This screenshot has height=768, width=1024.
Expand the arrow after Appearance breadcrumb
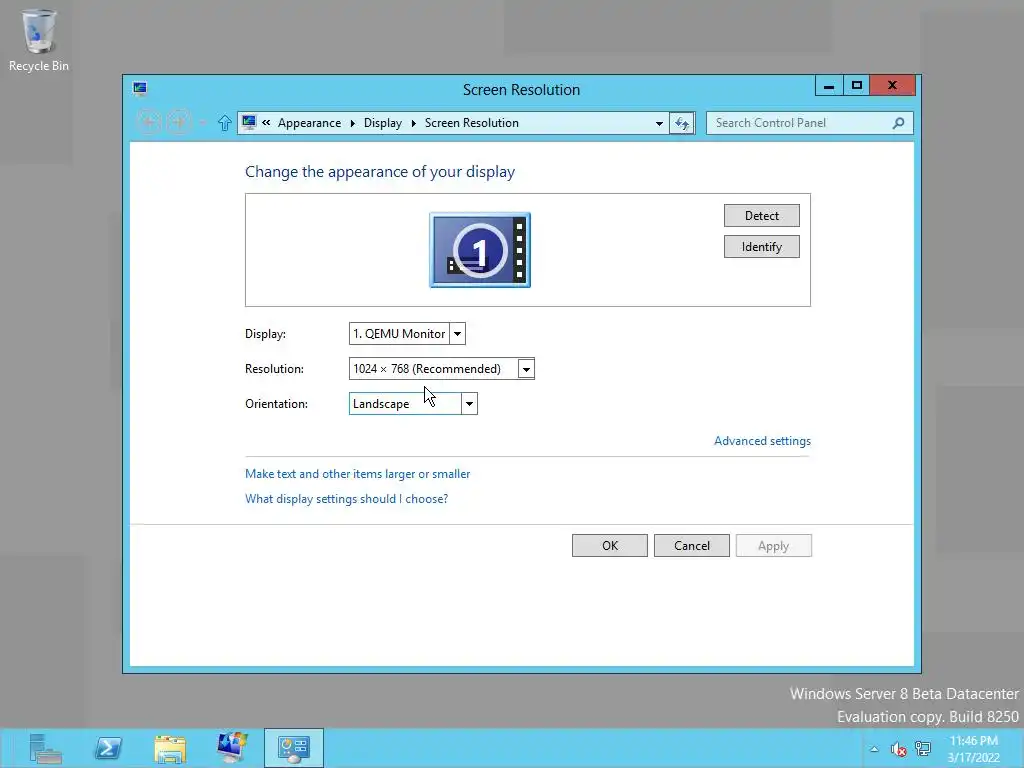click(x=353, y=123)
